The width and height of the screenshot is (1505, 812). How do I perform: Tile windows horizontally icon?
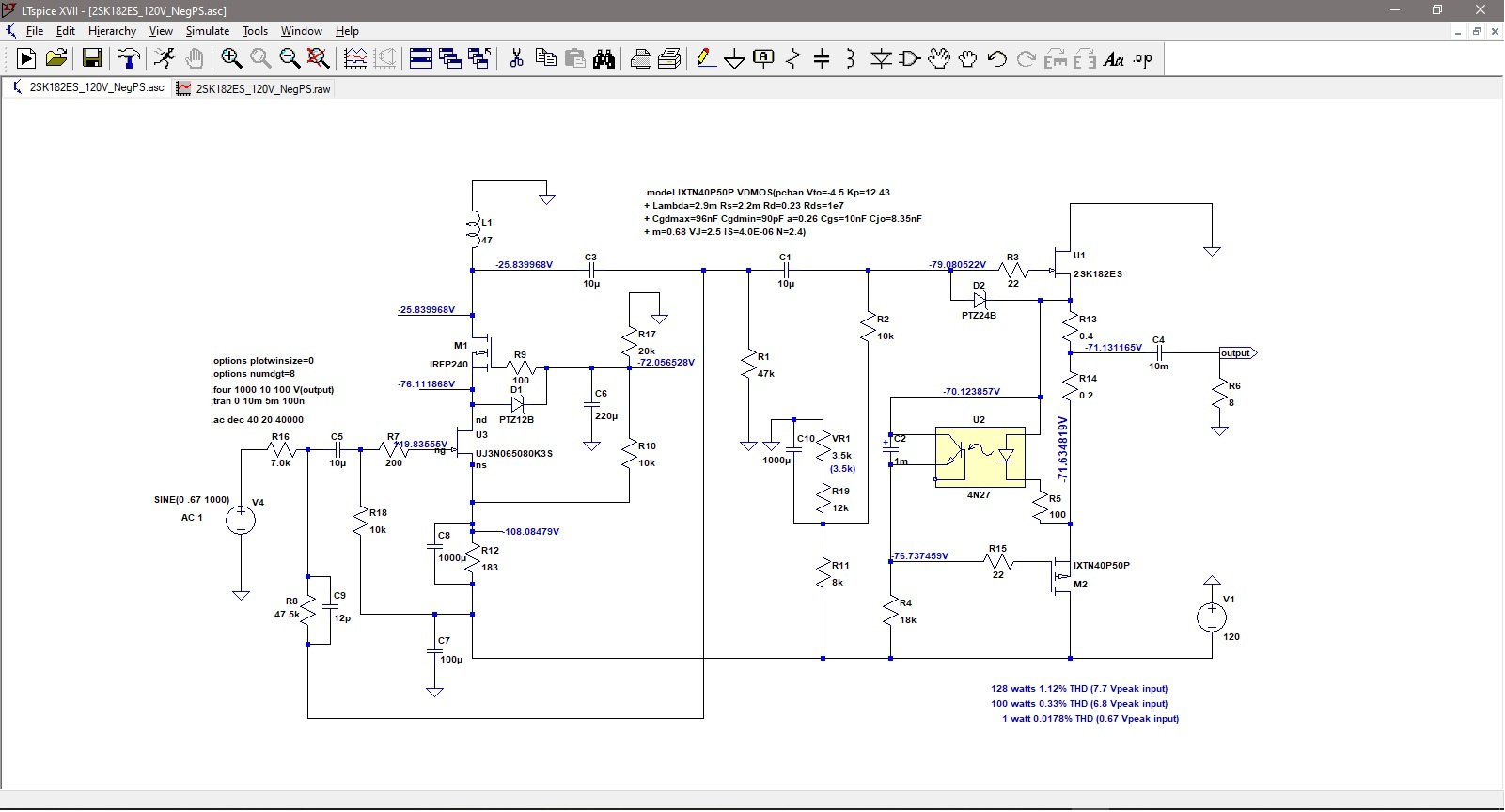[421, 58]
